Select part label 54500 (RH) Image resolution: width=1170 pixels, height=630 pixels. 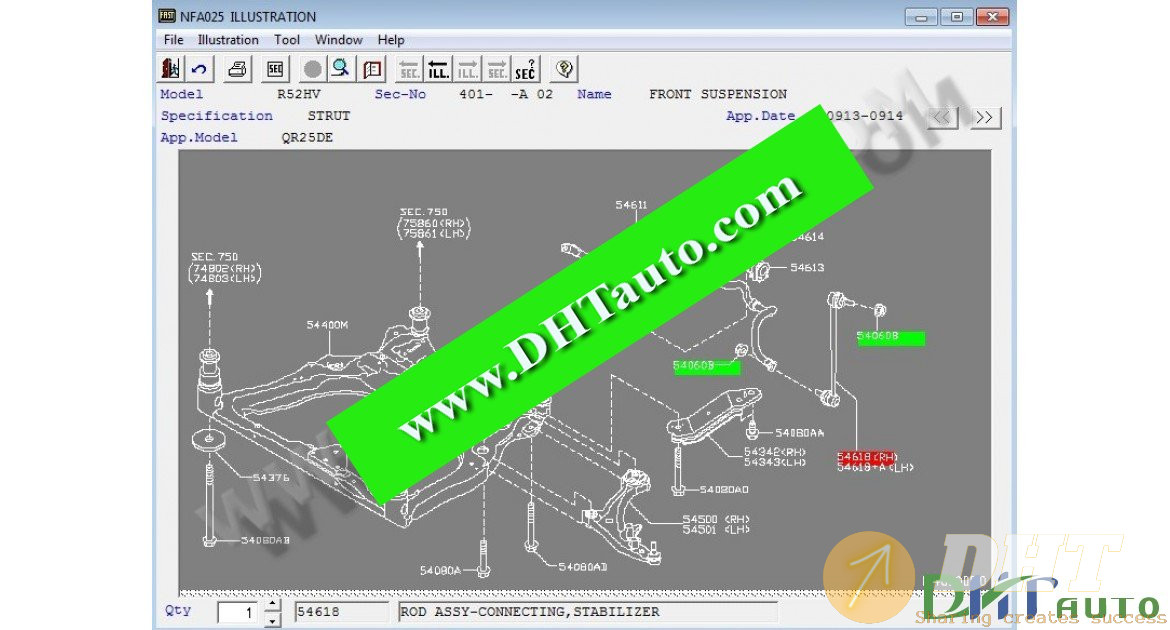click(x=716, y=519)
